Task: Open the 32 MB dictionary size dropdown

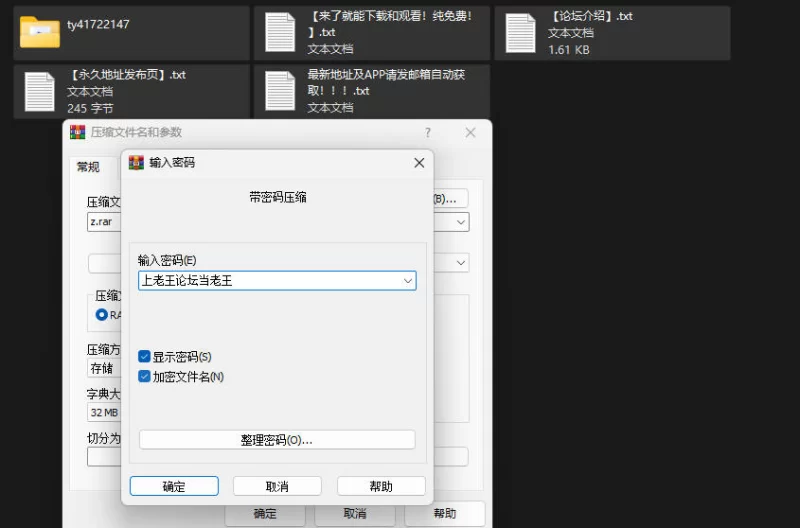Action: pos(105,412)
